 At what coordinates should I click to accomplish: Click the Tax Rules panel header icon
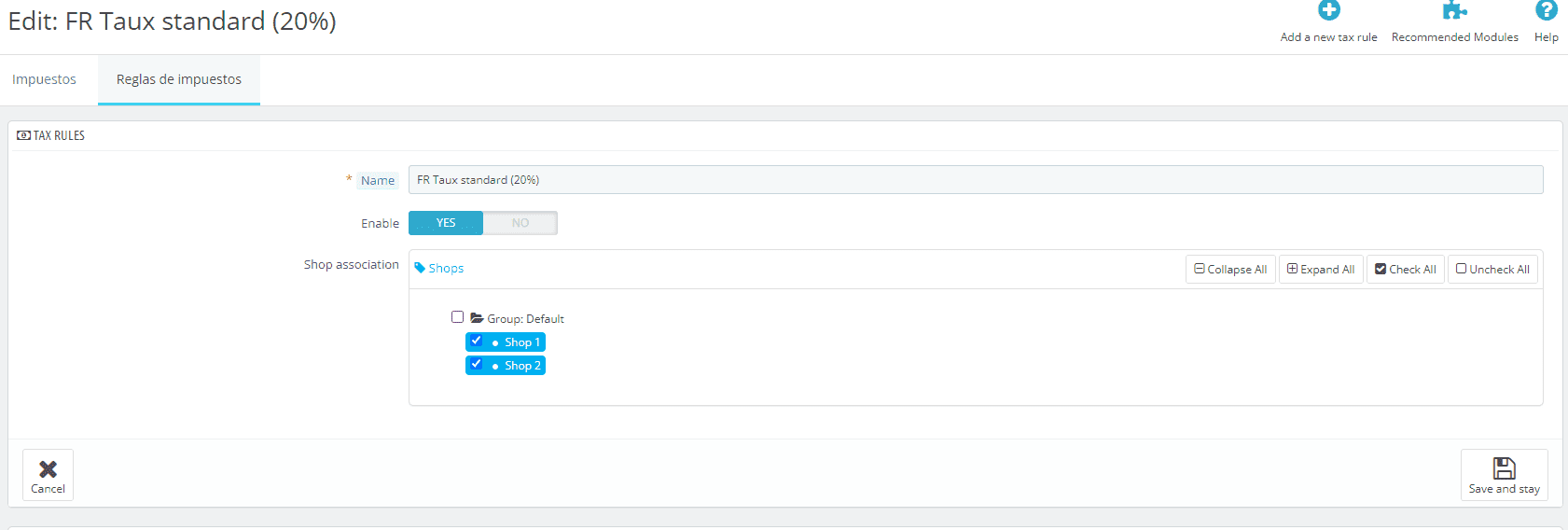pyautogui.click(x=23, y=135)
